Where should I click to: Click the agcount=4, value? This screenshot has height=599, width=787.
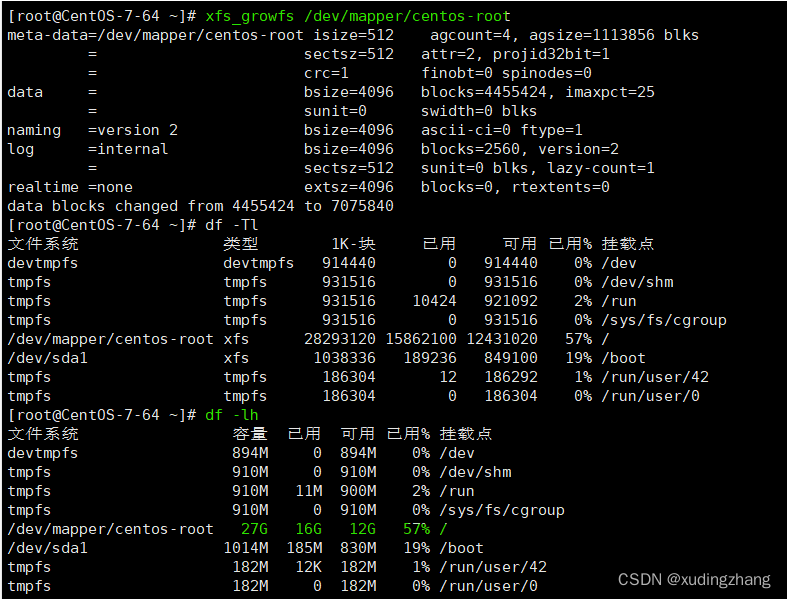pyautogui.click(x=475, y=35)
